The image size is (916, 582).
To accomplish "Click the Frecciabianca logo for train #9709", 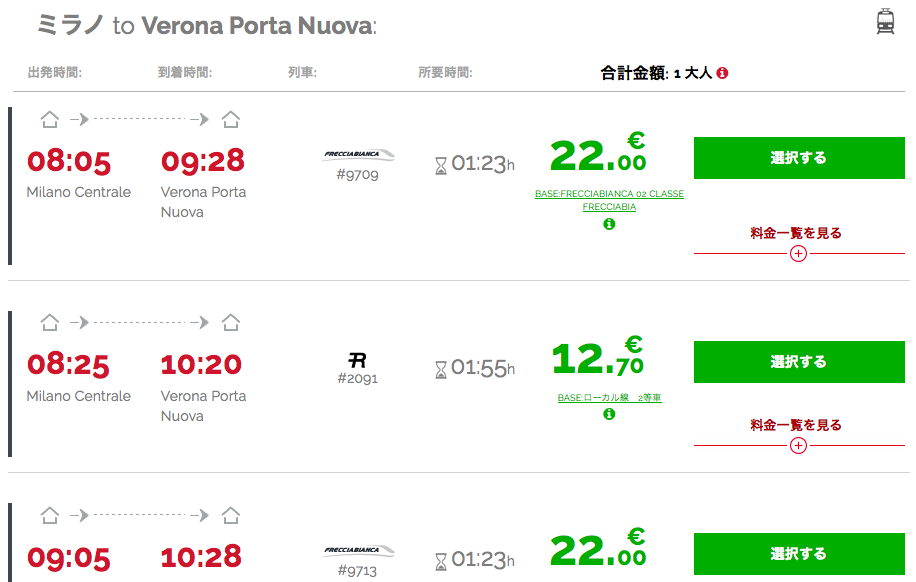I will pos(359,155).
